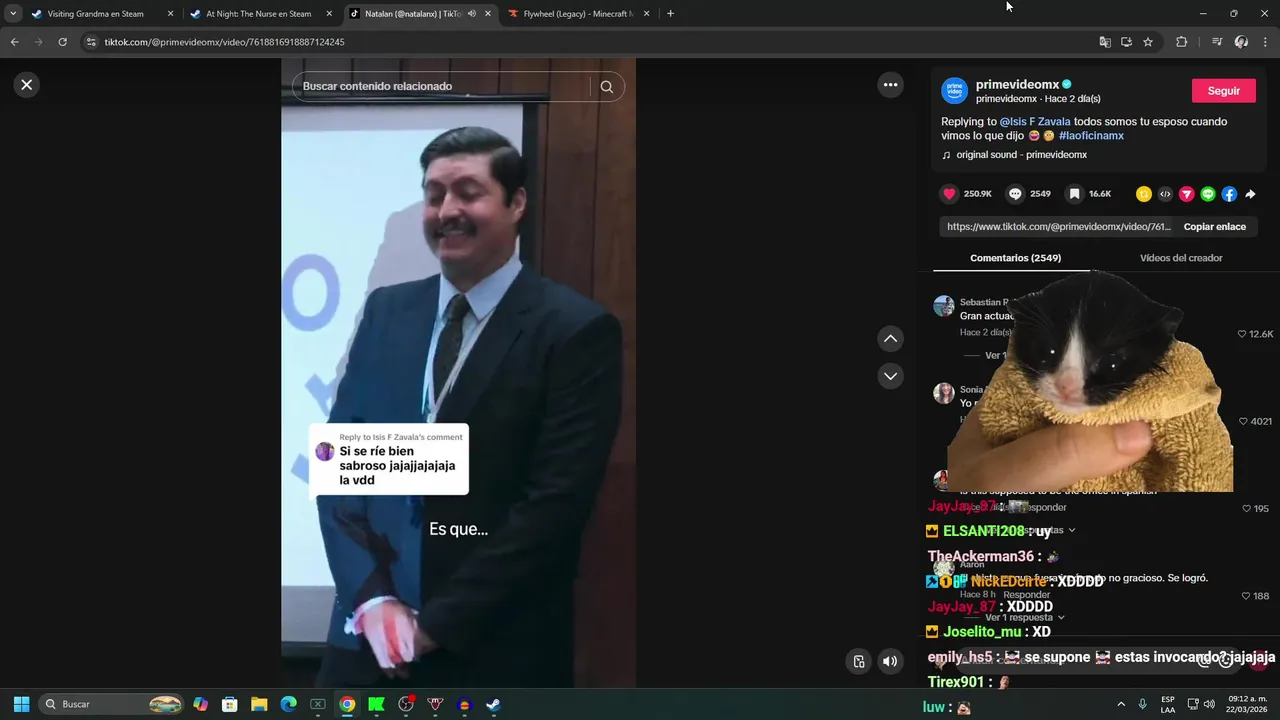
Task: Open OBS Studio from the taskbar
Action: pyautogui.click(x=406, y=704)
